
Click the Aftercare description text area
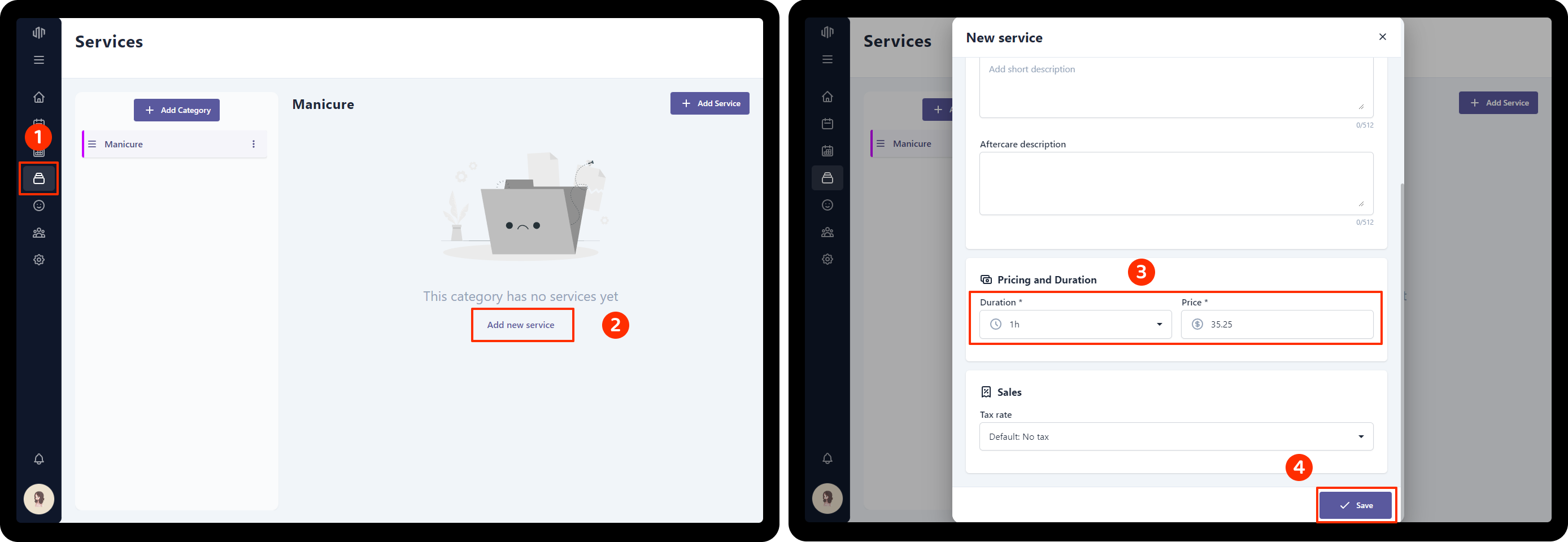pyautogui.click(x=1176, y=183)
